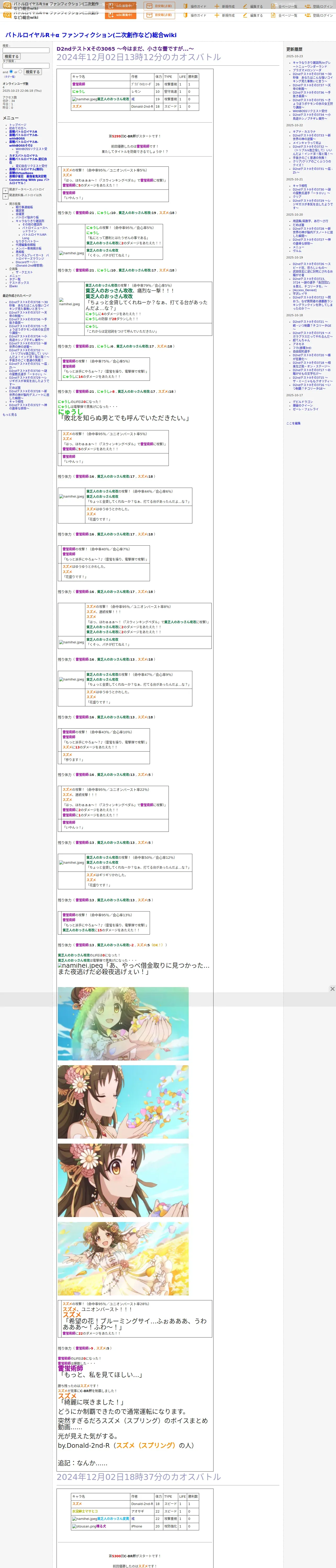Open ザ・クエスト link
The height and width of the screenshot is (1568, 336).
point(24,273)
